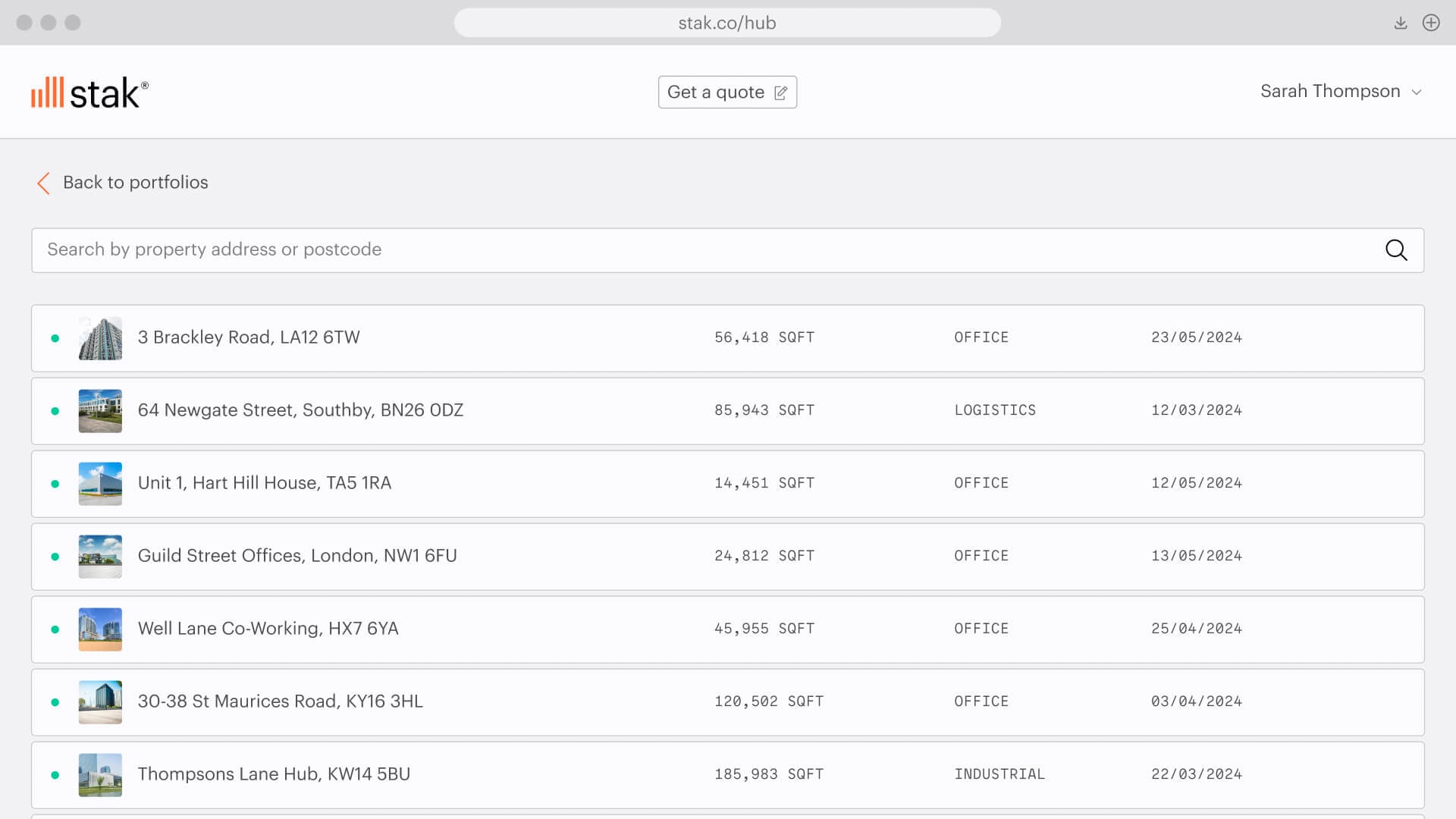Click green status dot for 3 Brackley Road

pyautogui.click(x=55, y=338)
